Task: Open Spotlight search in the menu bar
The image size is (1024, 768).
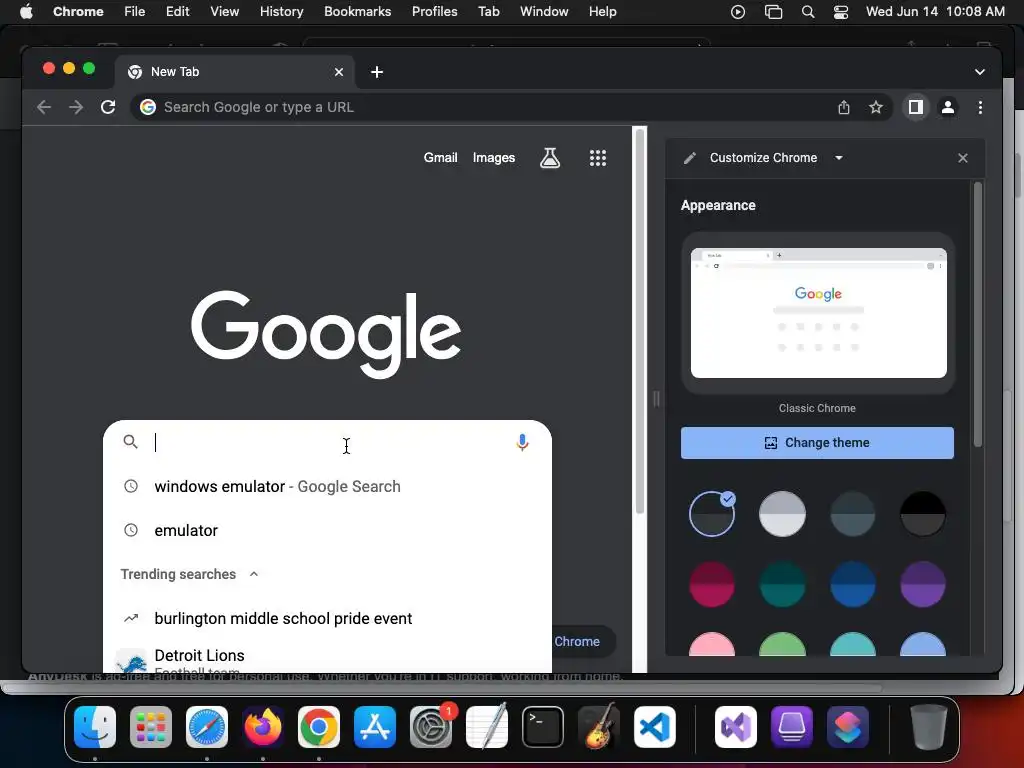Action: pos(808,12)
